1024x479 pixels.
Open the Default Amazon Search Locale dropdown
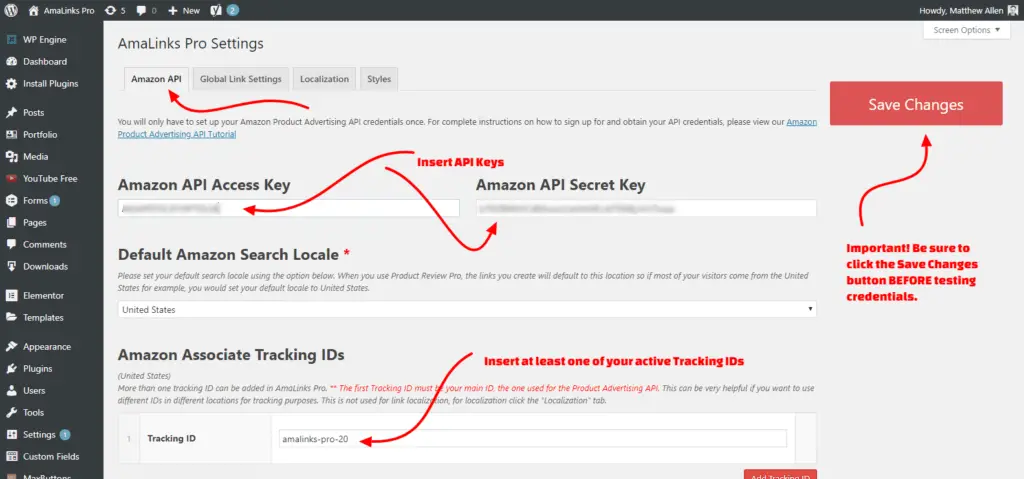[467, 309]
